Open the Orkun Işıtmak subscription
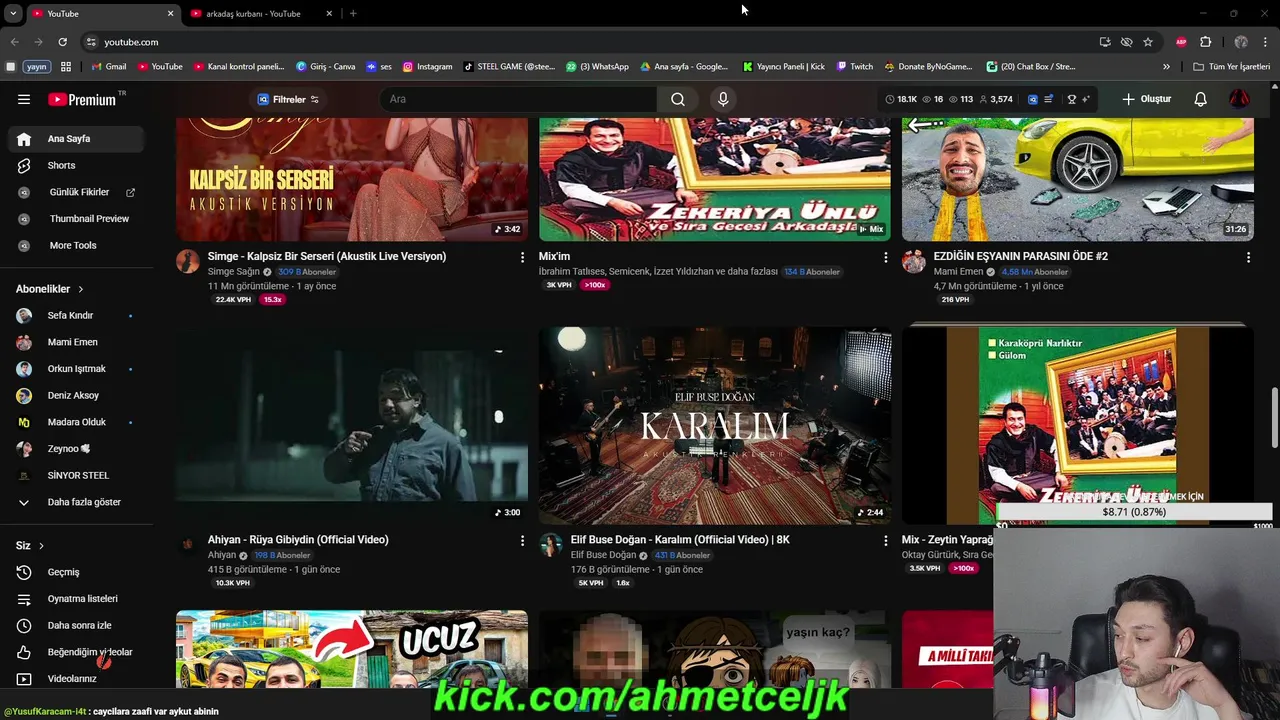This screenshot has width=1280, height=720. (74, 369)
